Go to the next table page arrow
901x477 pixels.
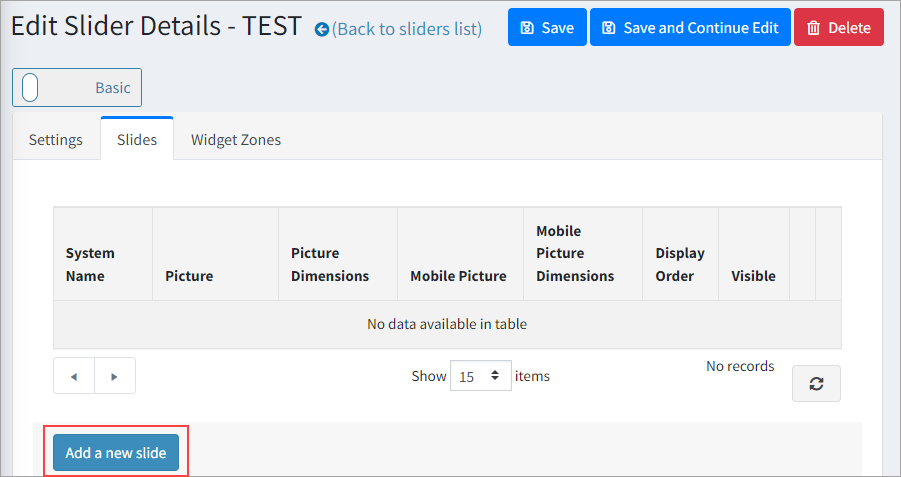pos(115,376)
